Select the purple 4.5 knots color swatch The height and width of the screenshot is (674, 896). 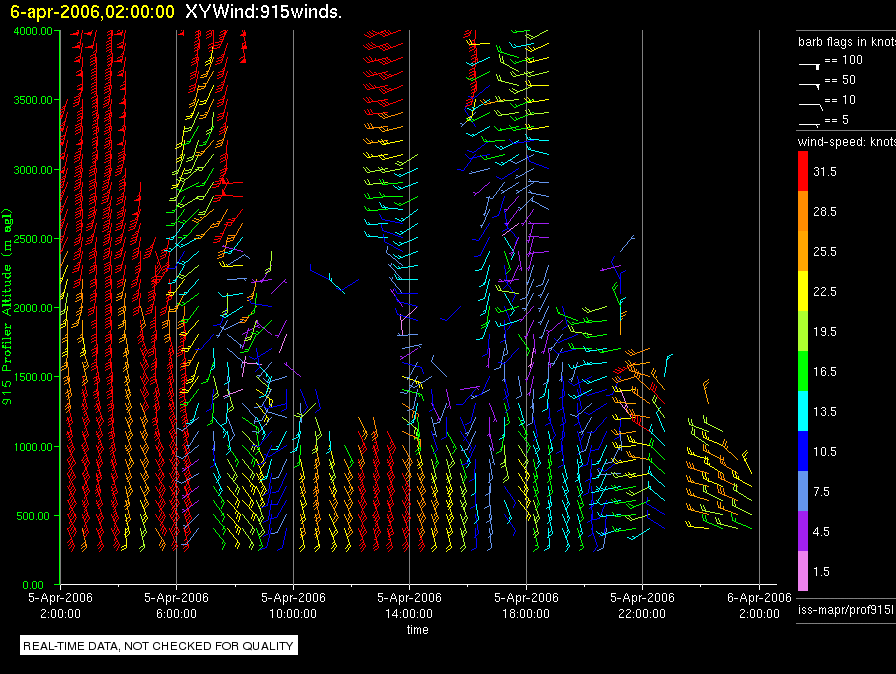(803, 531)
